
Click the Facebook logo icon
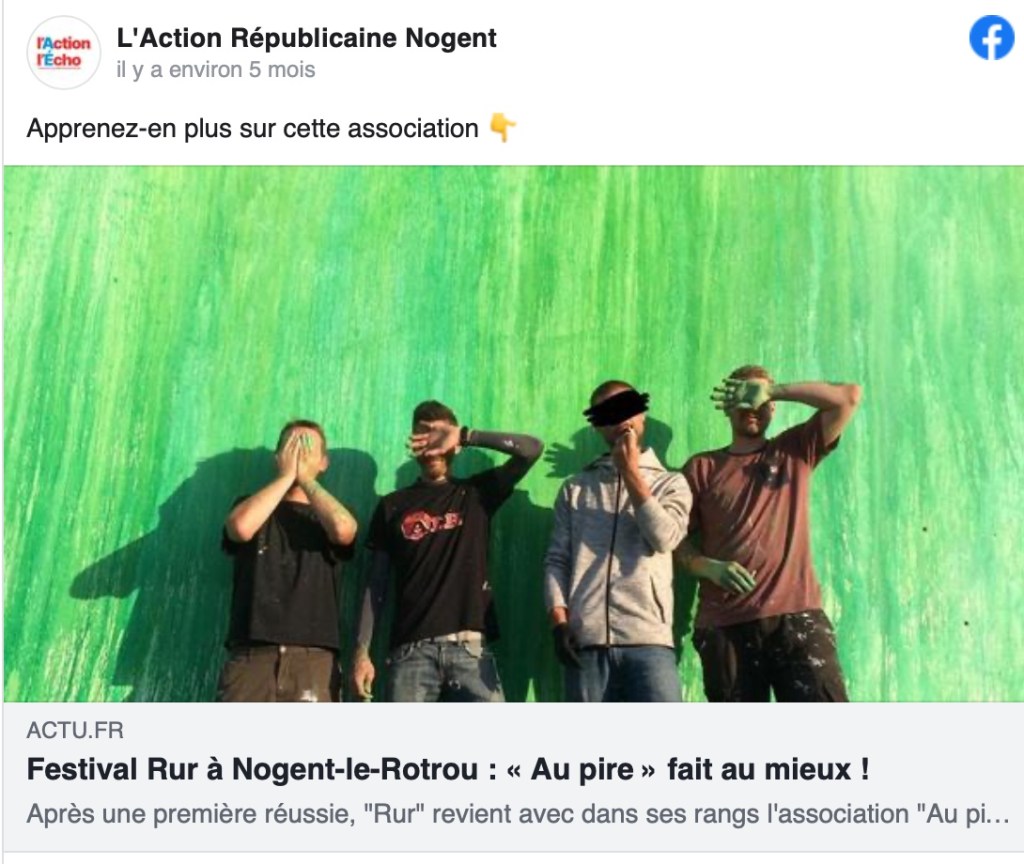pos(991,38)
